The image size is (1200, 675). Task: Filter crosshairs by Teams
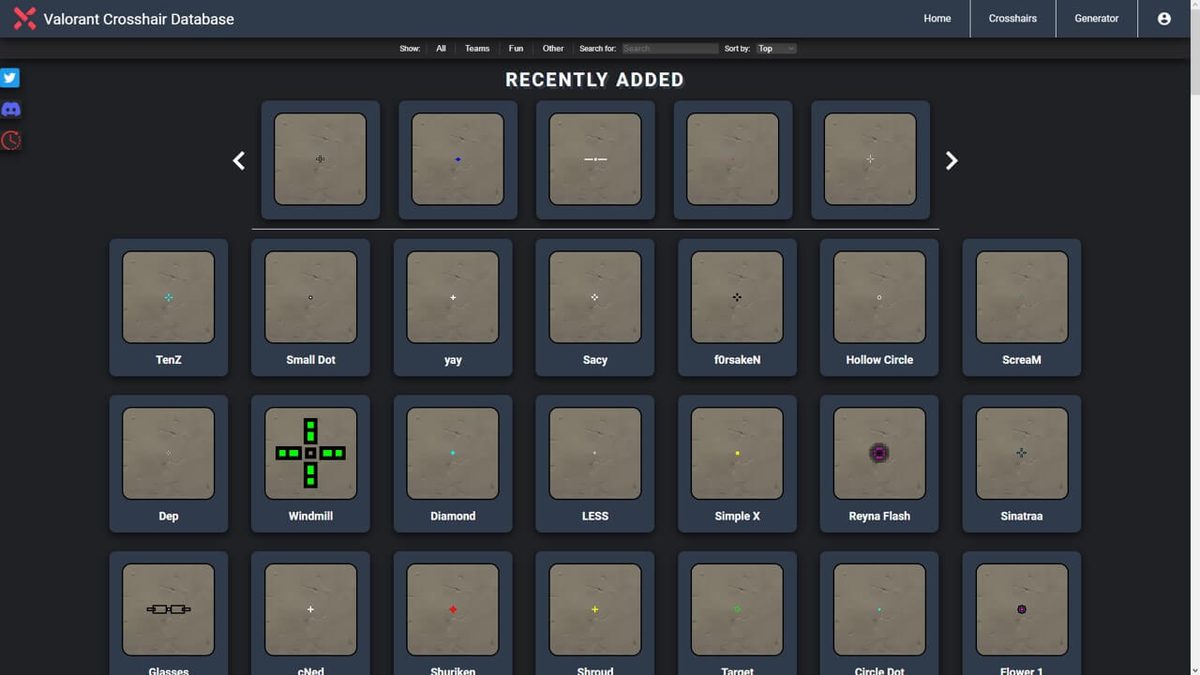(x=477, y=48)
